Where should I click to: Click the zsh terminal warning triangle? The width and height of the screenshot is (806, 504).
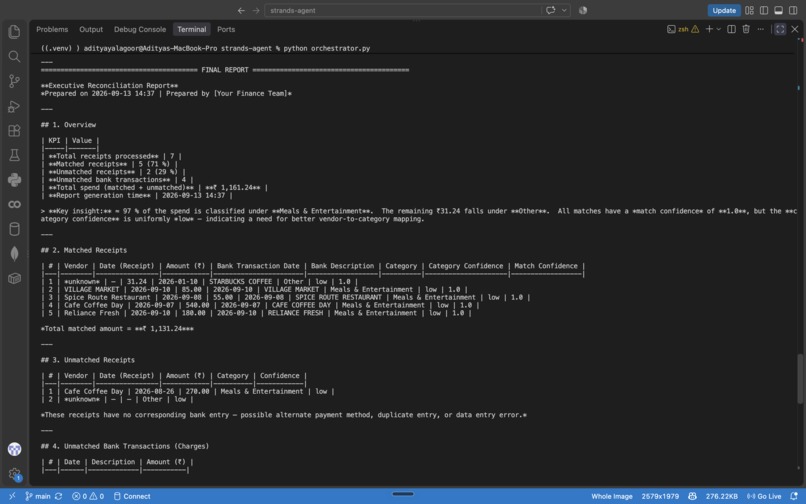click(x=695, y=29)
